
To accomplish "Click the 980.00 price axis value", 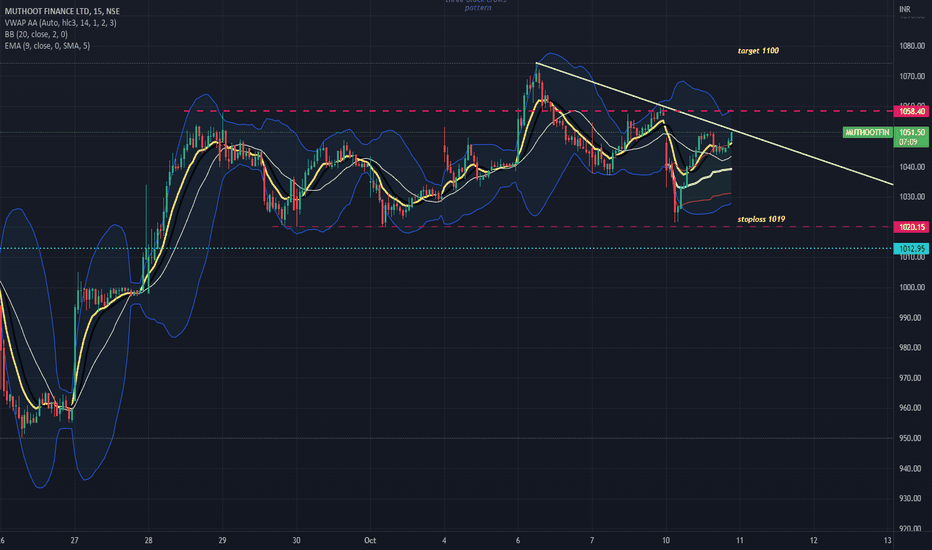I will pos(912,347).
